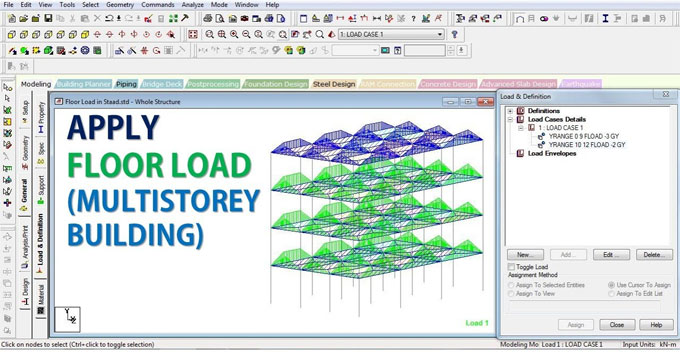The image size is (680, 361).
Task: Select the Load Envelopes tree item
Action: coord(552,154)
